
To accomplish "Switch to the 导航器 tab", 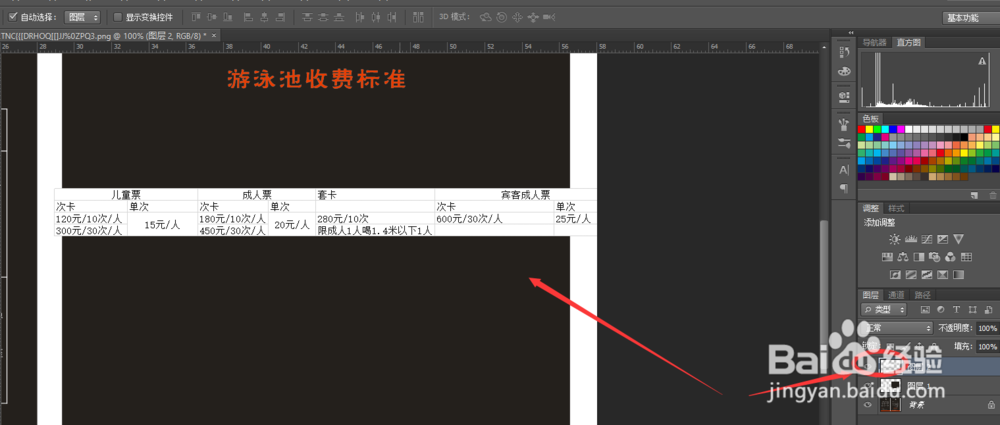I will coord(874,43).
